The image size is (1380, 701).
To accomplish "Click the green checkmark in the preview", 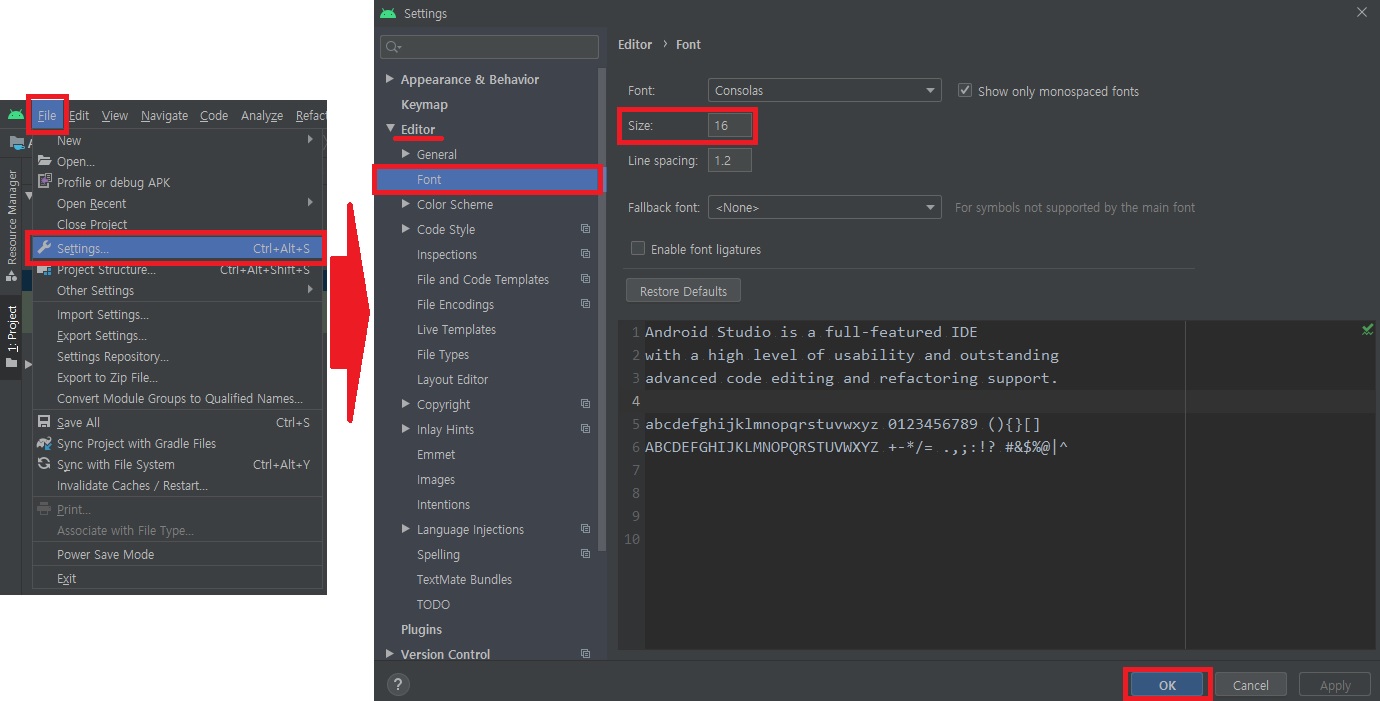I will 1367,329.
